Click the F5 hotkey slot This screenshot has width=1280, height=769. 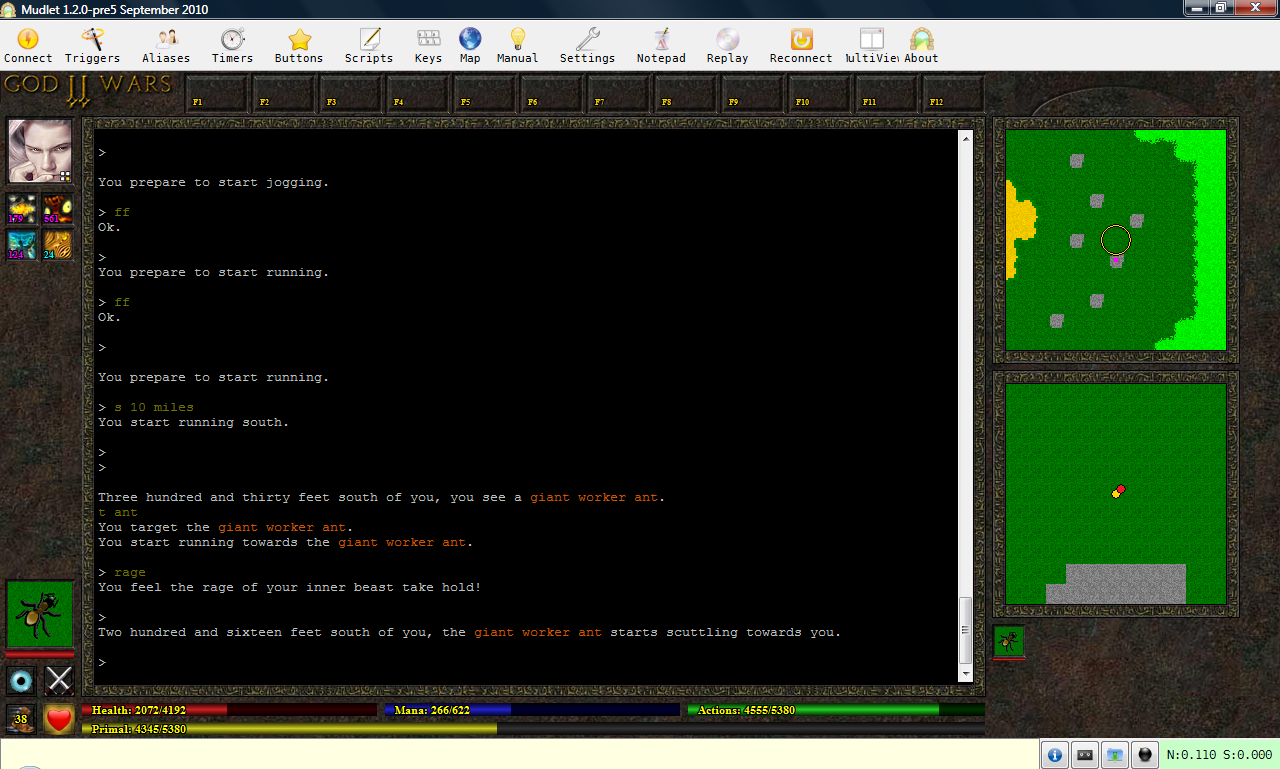click(484, 93)
